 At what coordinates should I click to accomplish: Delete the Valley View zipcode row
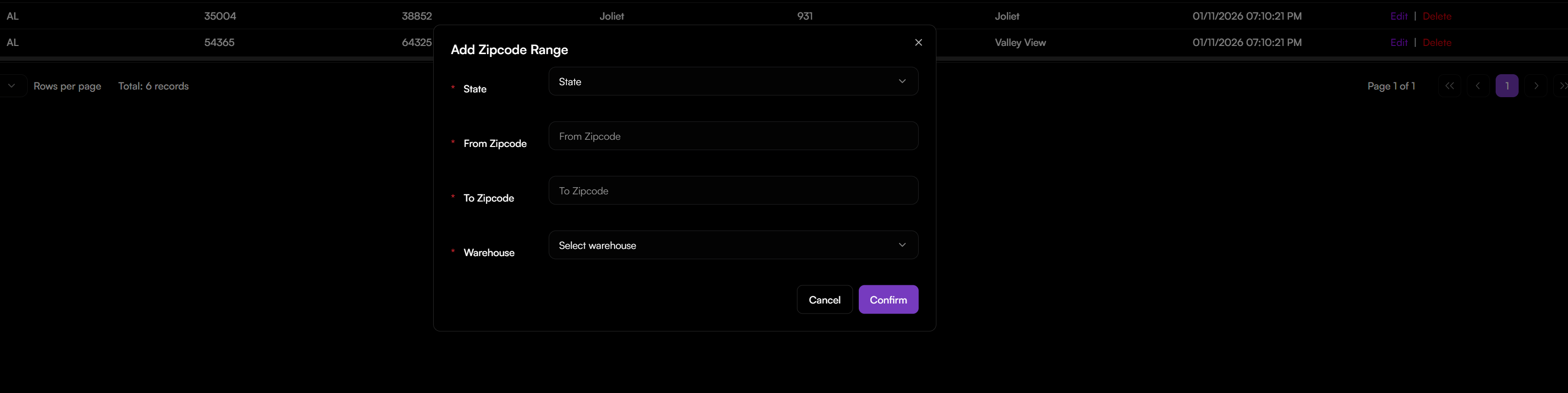tap(1437, 43)
